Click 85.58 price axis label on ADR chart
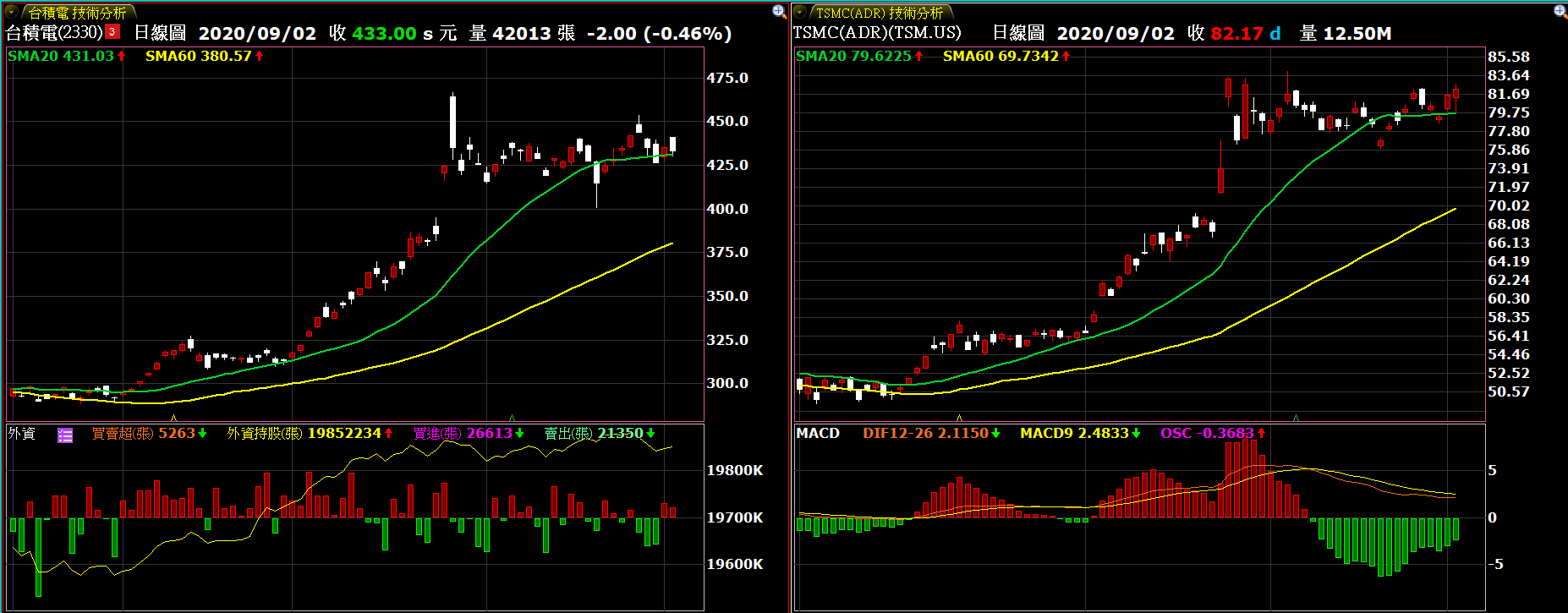Screen dimensions: 1568x613 [1509, 57]
